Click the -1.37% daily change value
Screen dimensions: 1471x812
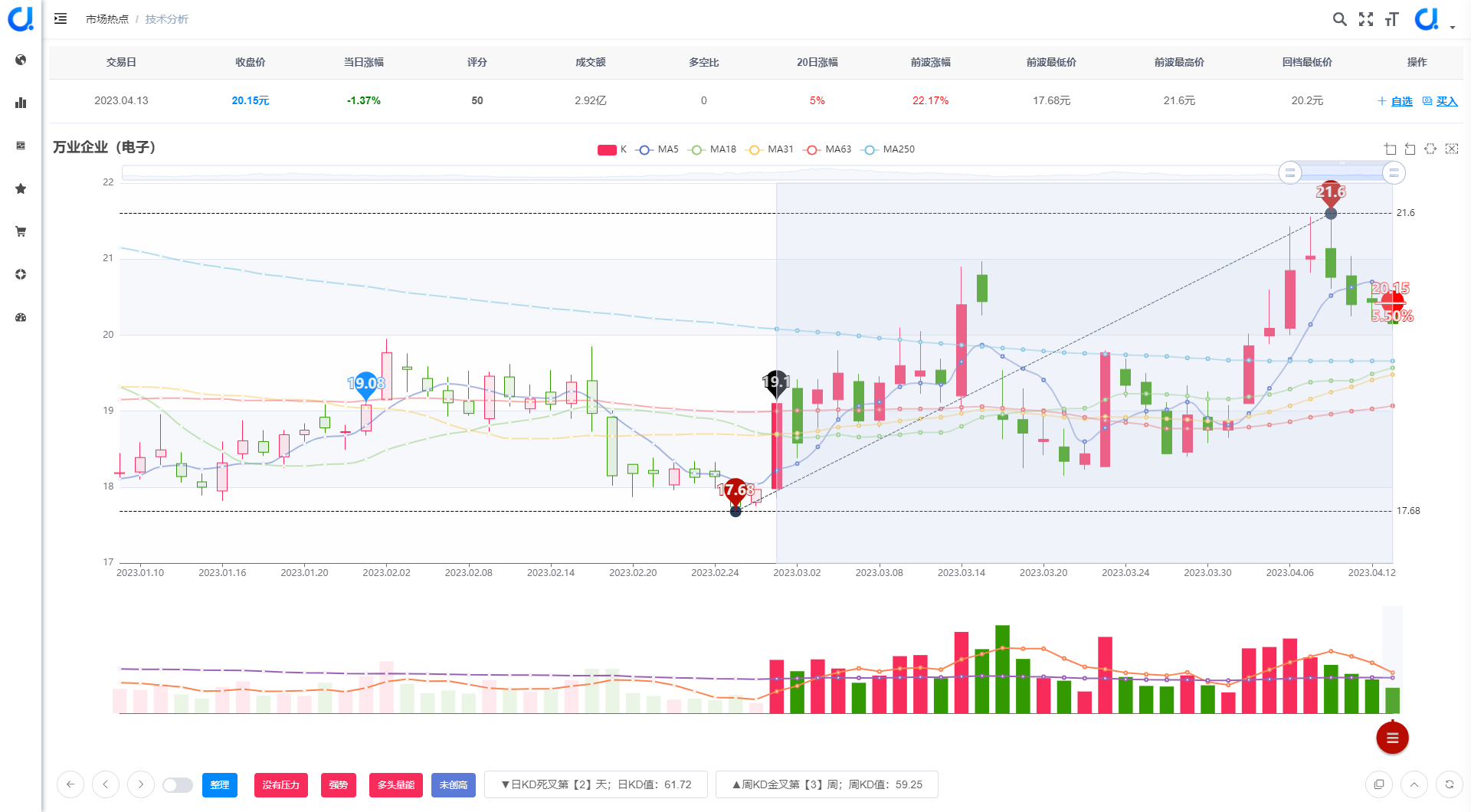coord(364,100)
